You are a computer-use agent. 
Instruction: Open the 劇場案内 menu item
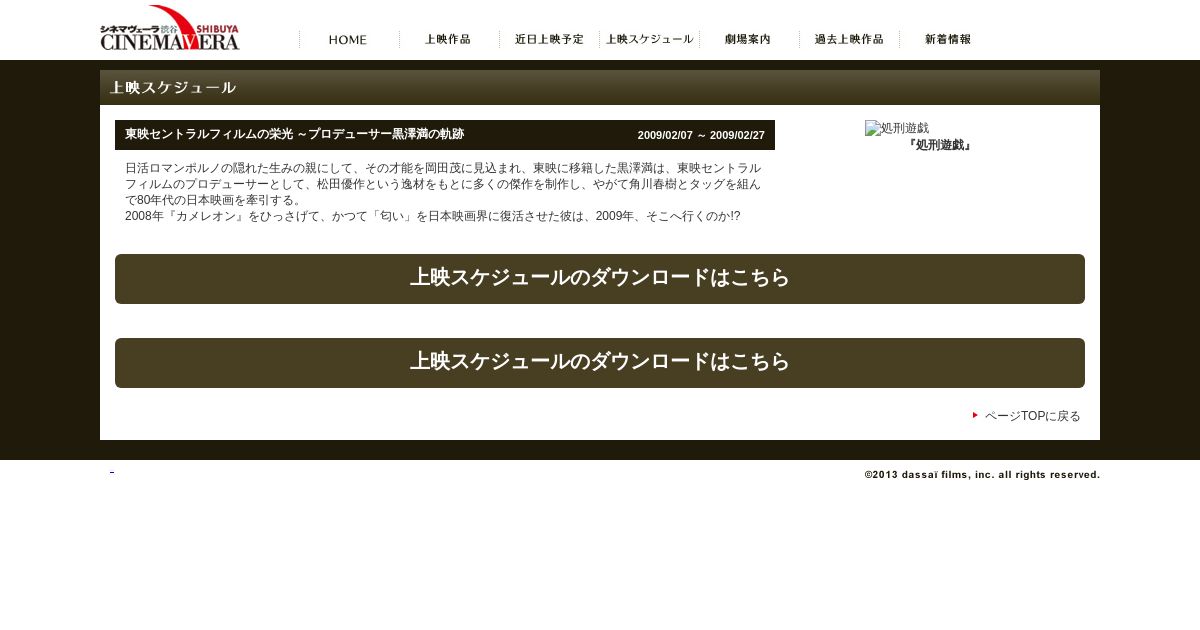tap(749, 39)
